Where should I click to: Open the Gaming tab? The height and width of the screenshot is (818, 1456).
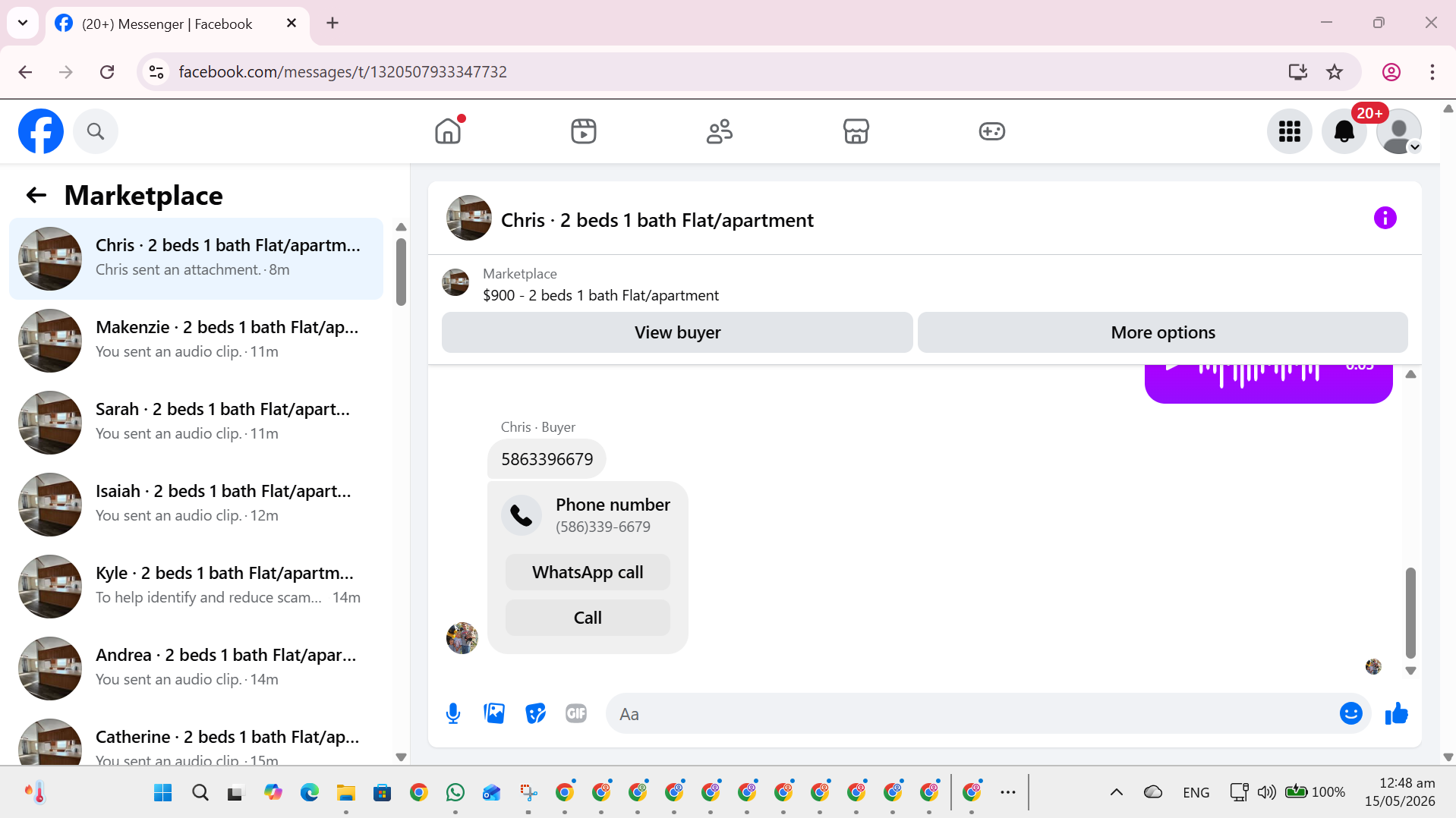pyautogui.click(x=991, y=131)
